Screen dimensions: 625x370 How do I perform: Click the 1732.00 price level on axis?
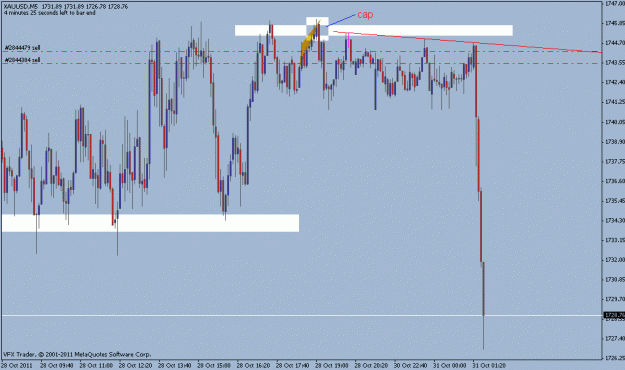(614, 260)
